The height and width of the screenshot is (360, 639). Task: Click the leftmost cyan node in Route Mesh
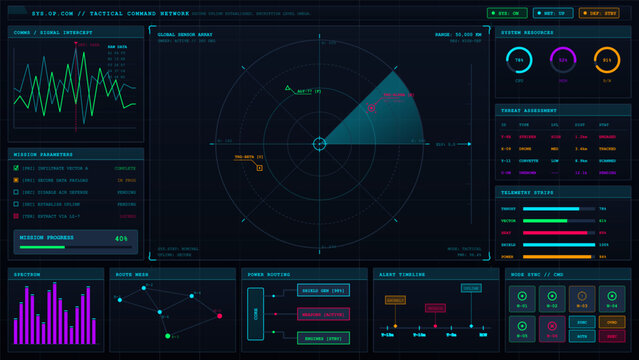tap(120, 300)
